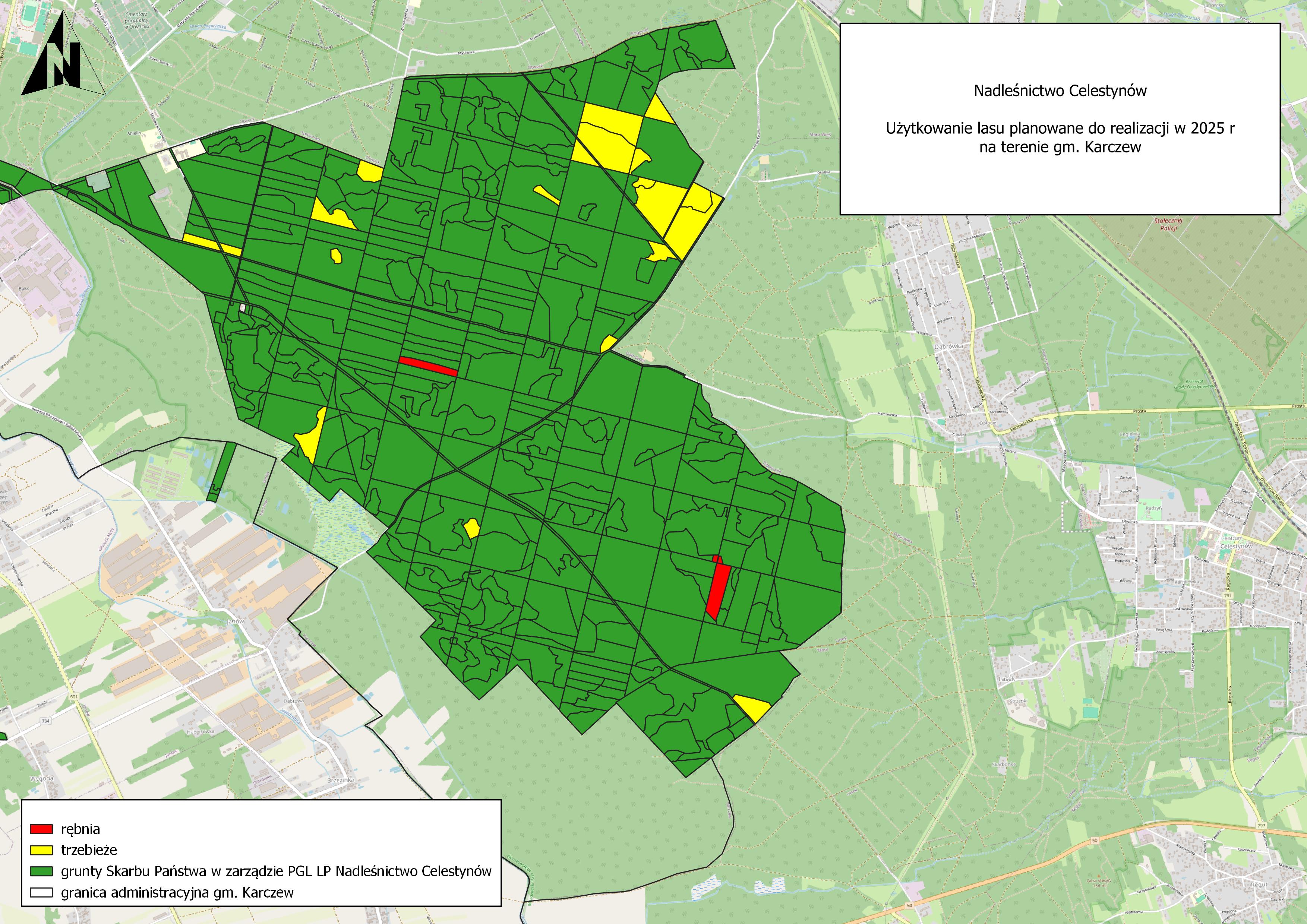Click the Janów village label

(x=234, y=621)
